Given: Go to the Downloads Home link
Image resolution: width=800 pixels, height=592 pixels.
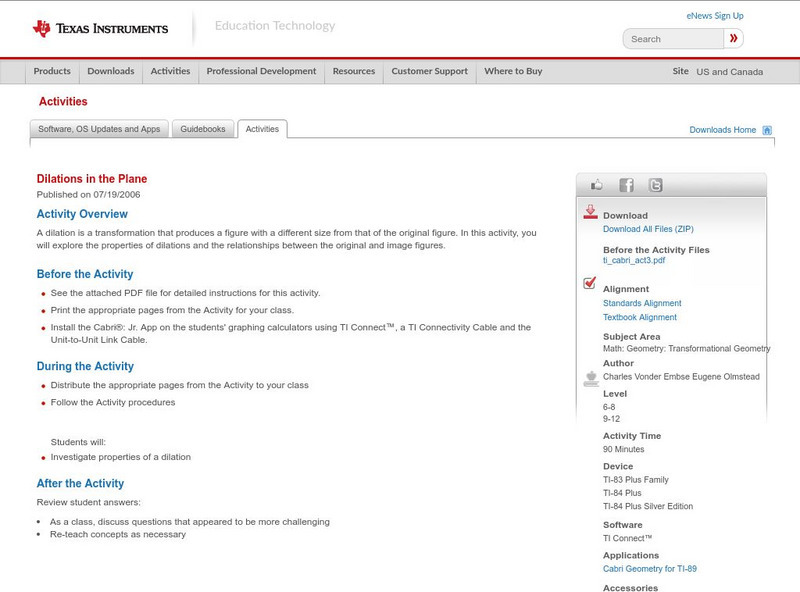Looking at the screenshot, I should [722, 130].
